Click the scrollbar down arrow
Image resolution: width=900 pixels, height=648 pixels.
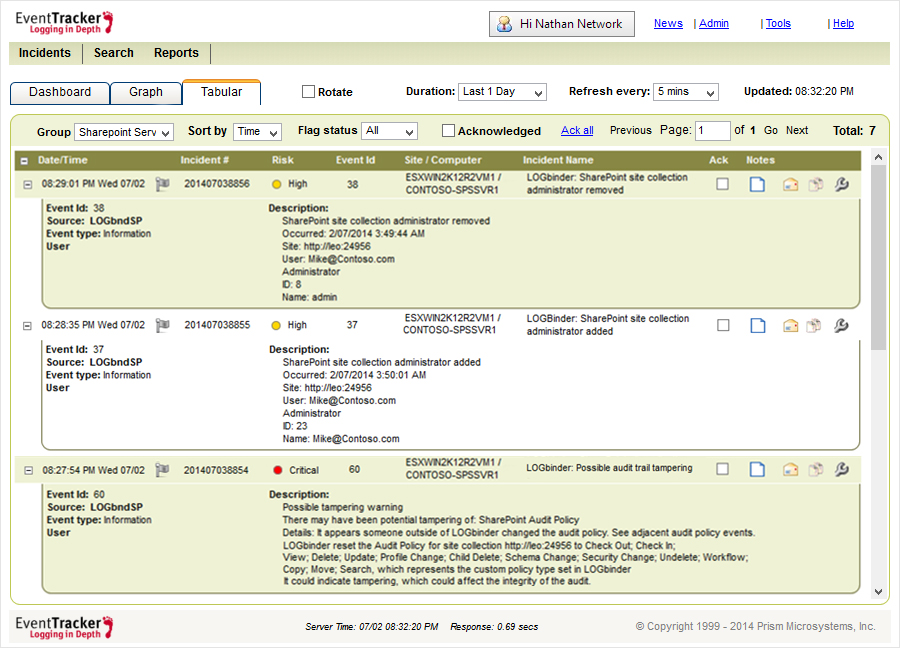(x=878, y=592)
